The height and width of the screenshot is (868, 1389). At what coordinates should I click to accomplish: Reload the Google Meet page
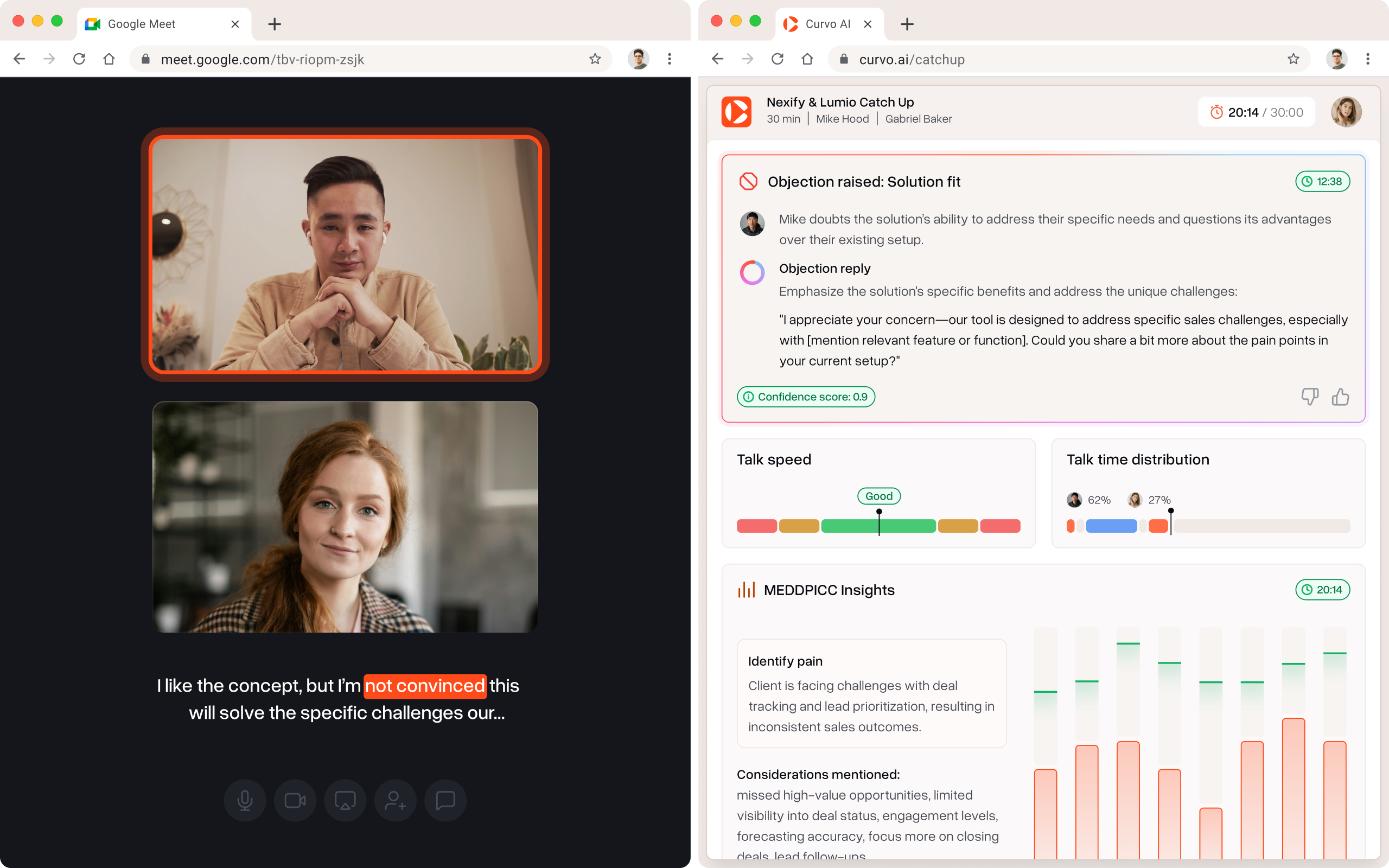(x=79, y=59)
